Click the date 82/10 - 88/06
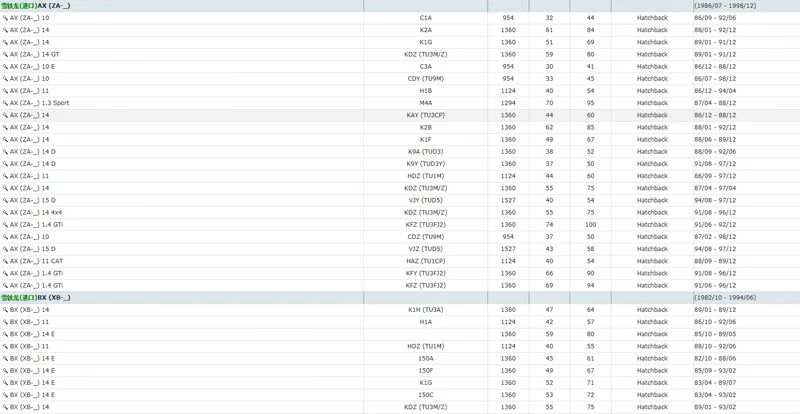The image size is (800, 414). (x=715, y=358)
